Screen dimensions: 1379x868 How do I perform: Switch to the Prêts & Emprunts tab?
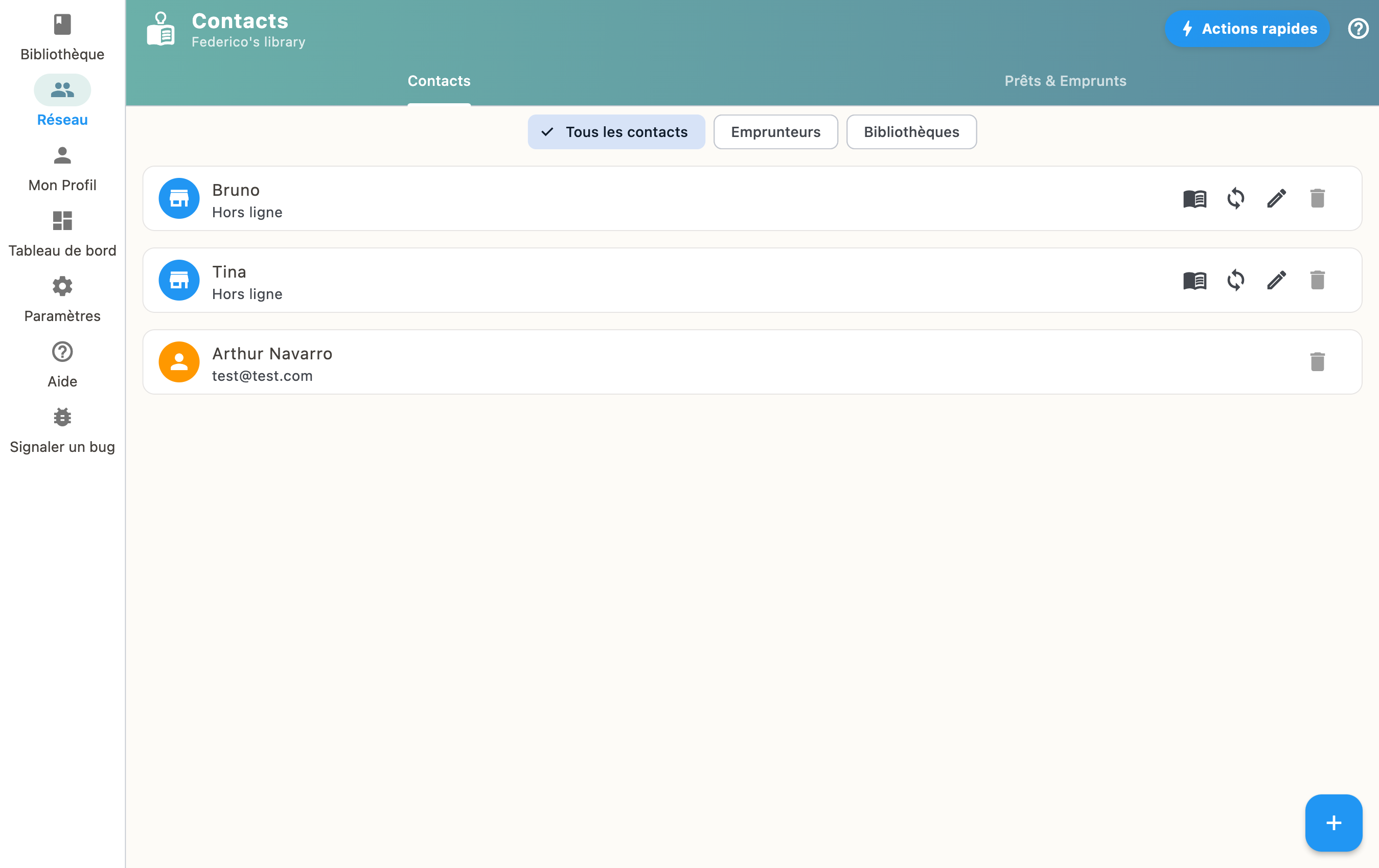pos(1065,81)
